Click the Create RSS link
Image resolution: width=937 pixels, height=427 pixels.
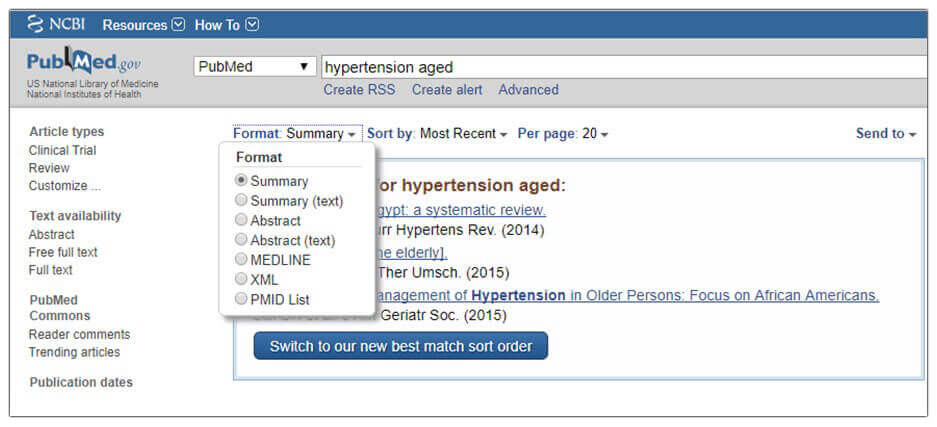[x=359, y=90]
